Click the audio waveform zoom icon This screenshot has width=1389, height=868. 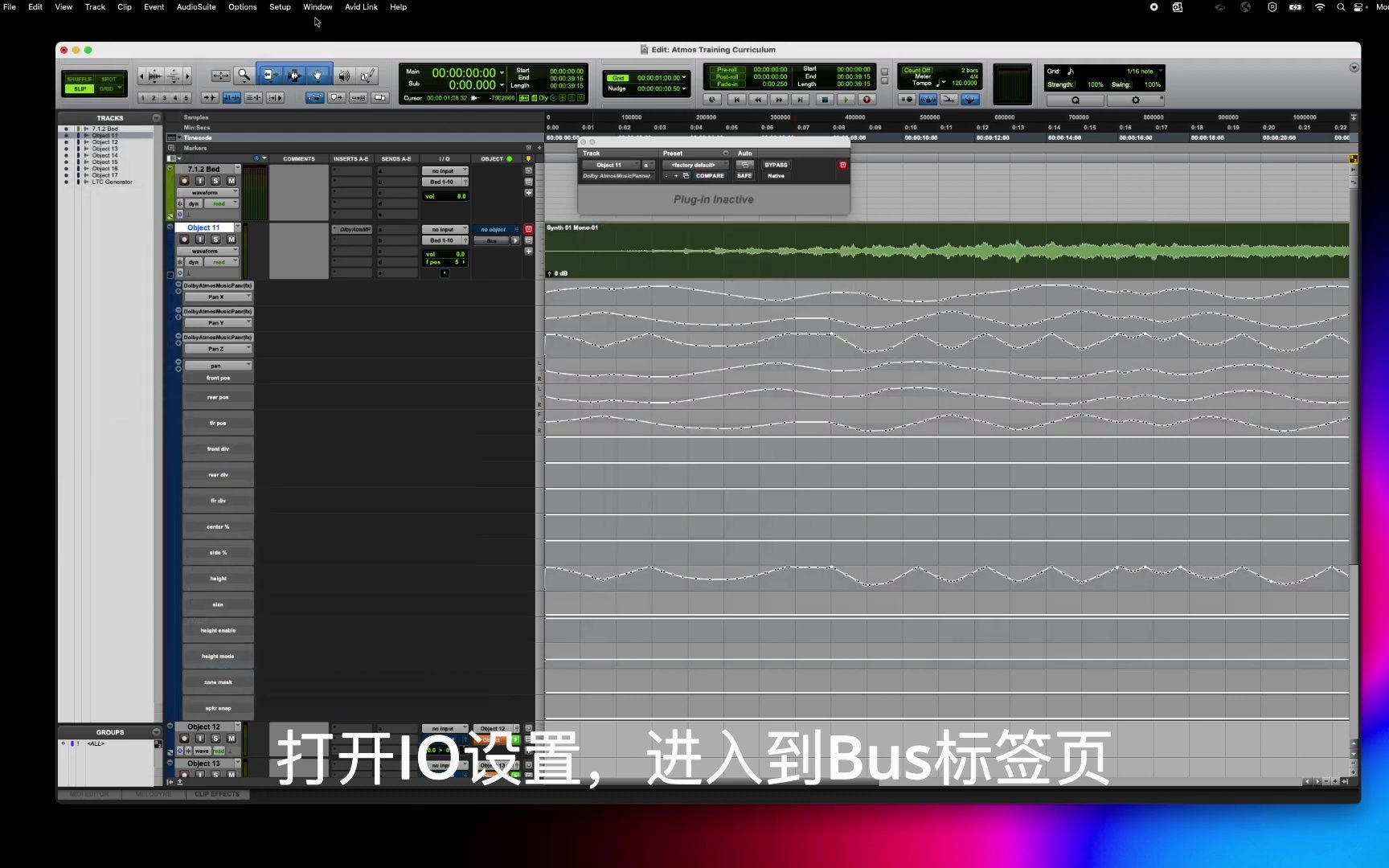(154, 76)
